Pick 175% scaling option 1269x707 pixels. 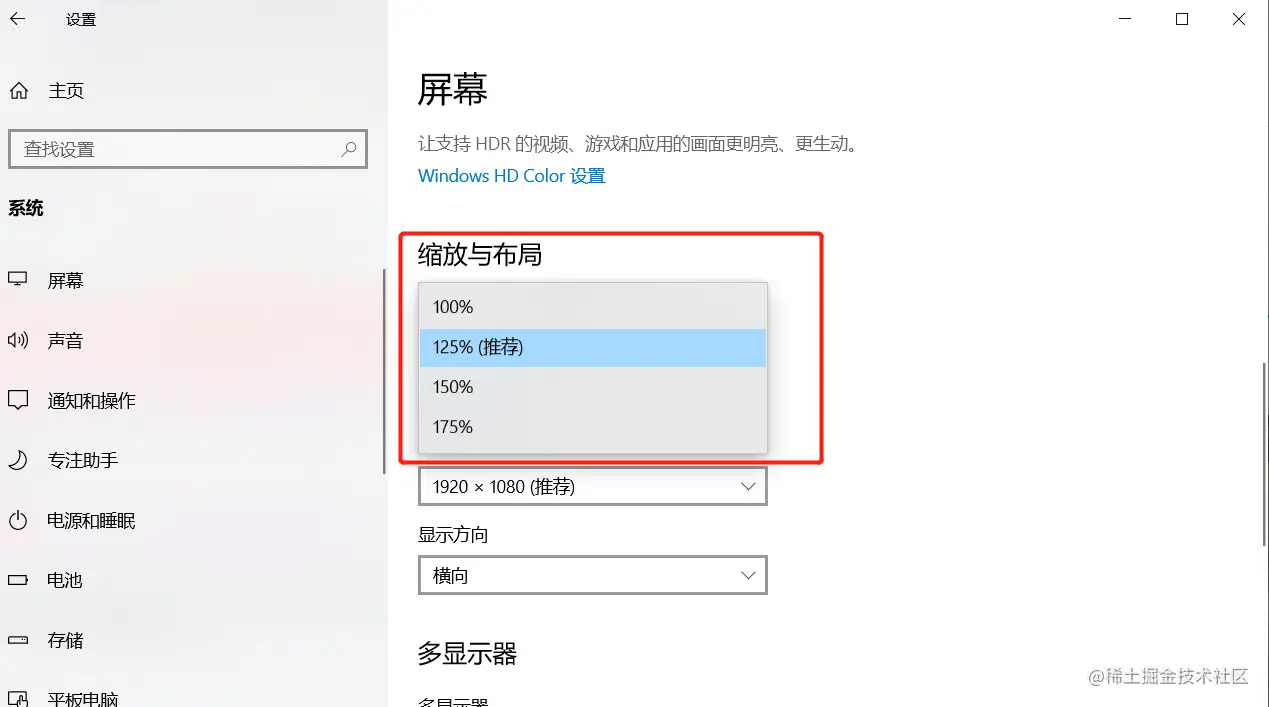point(593,427)
